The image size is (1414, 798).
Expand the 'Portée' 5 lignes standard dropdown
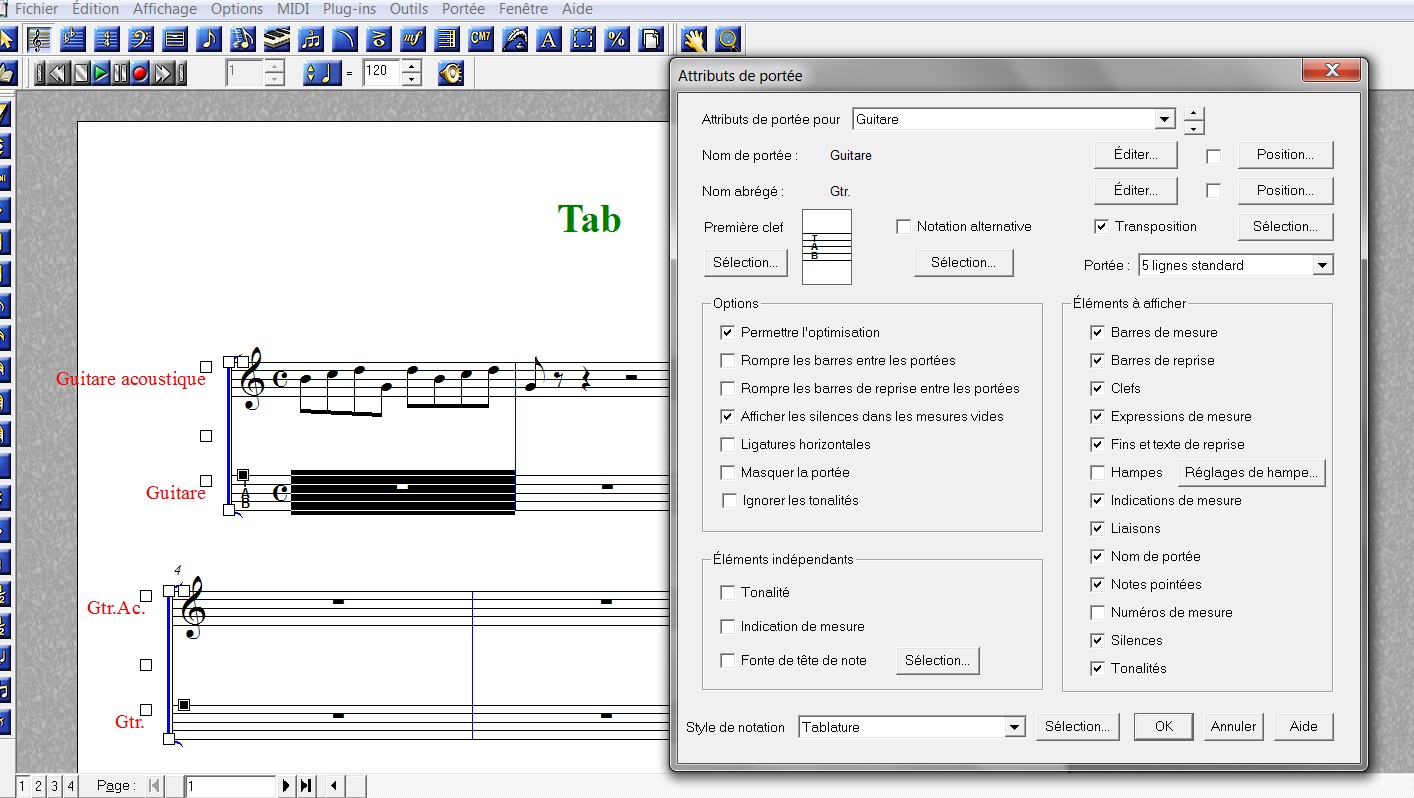pos(1322,265)
